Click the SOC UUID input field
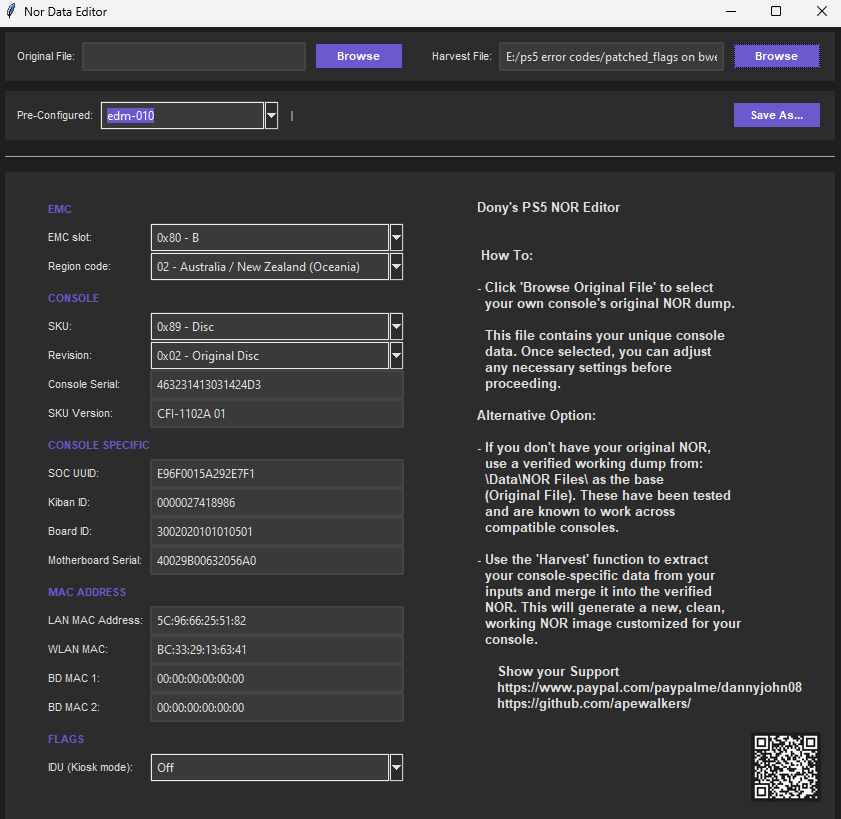 [277, 474]
